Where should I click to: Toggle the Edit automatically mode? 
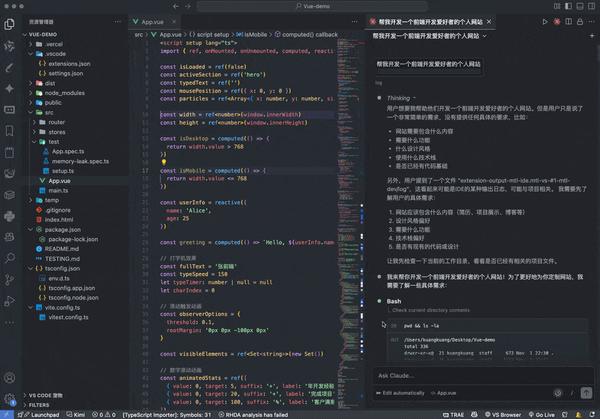[400, 393]
